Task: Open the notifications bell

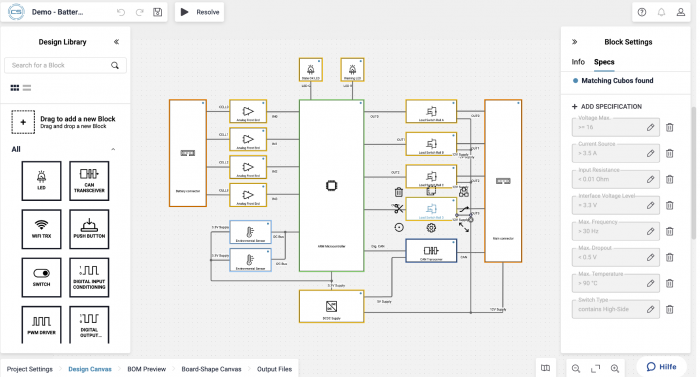Action: tap(661, 12)
